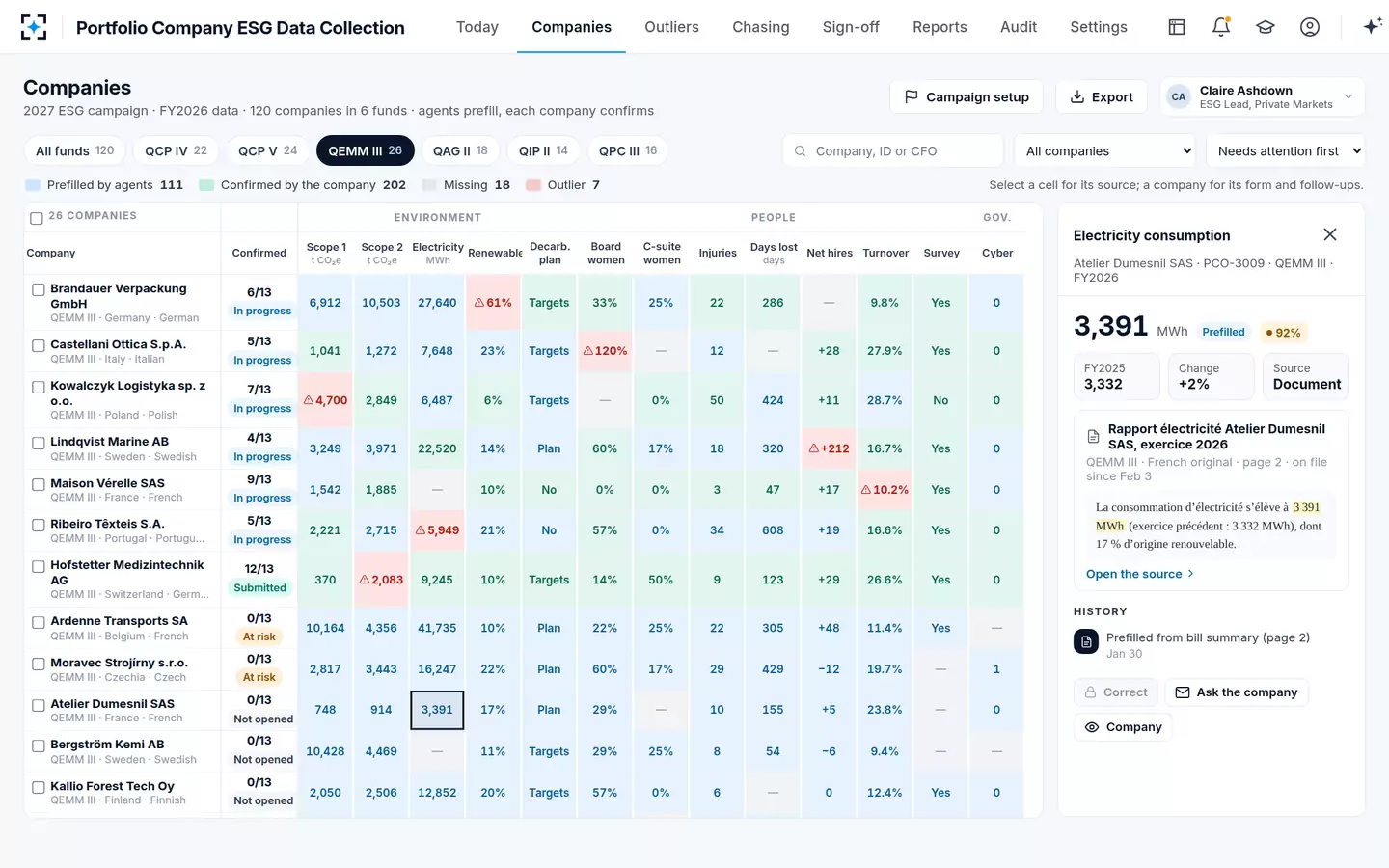Click the outlier warning on Renewable 61%

(x=493, y=303)
